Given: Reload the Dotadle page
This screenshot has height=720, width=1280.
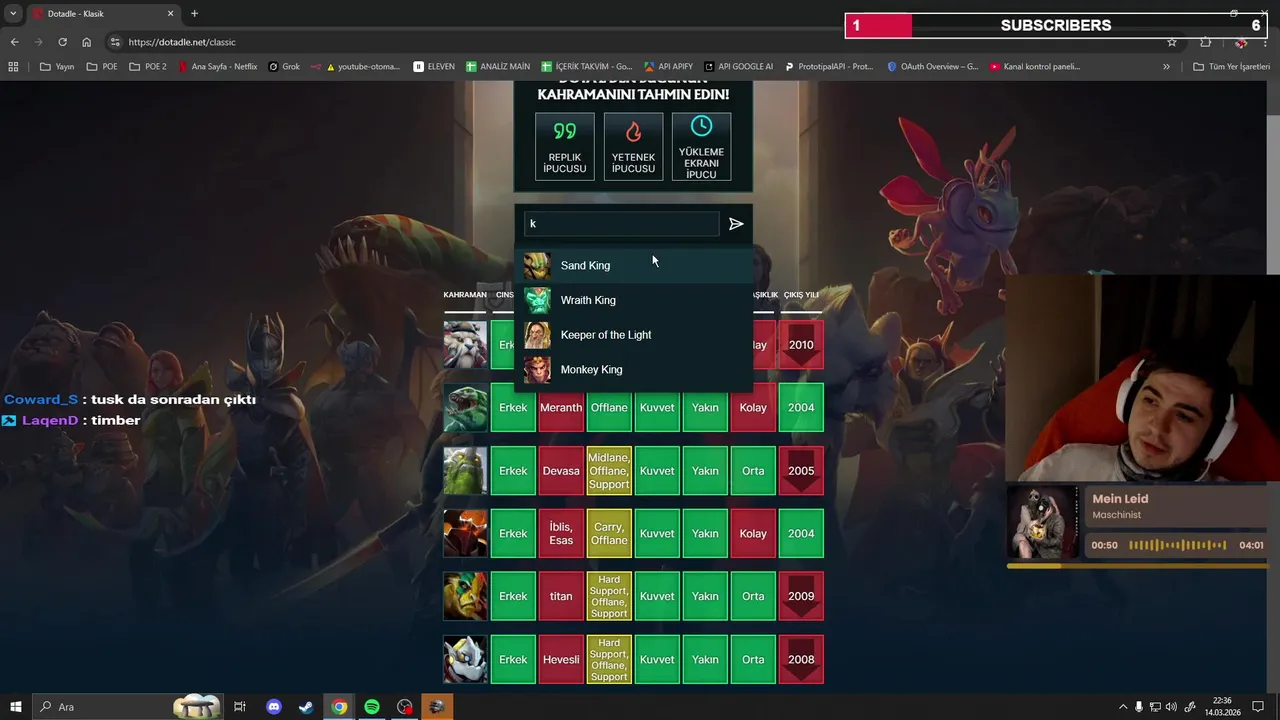Looking at the screenshot, I should 62,42.
